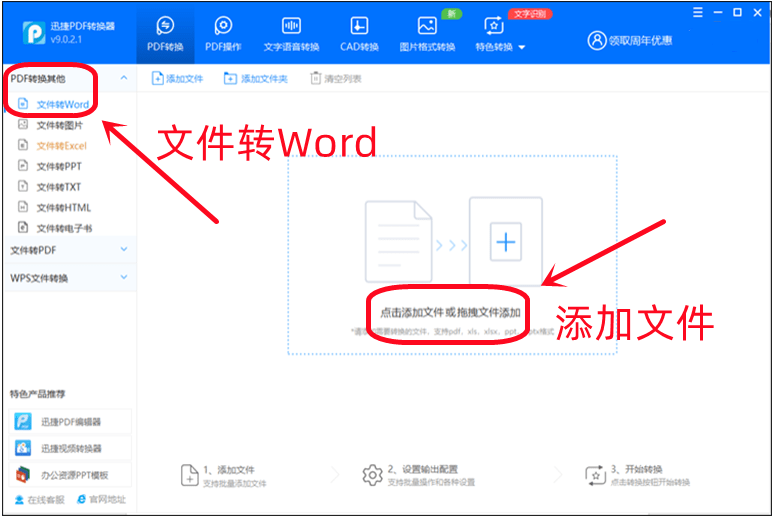Image resolution: width=778 pixels, height=517 pixels.
Task: Open 迅捷视频转换器 product recommendation
Action: (x=68, y=448)
